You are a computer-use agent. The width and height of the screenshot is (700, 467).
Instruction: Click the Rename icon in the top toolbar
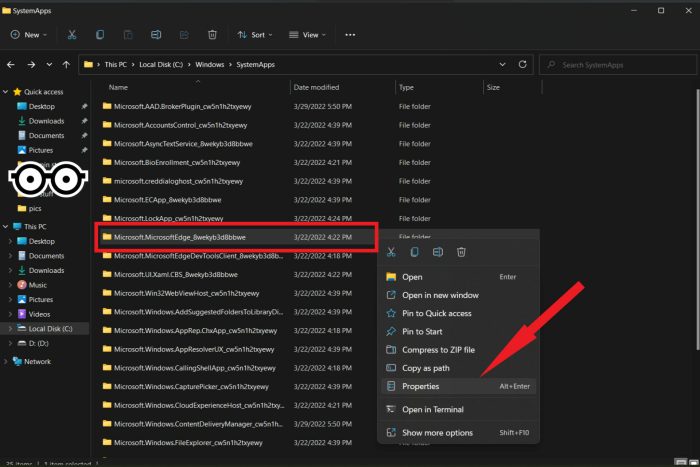click(156, 35)
